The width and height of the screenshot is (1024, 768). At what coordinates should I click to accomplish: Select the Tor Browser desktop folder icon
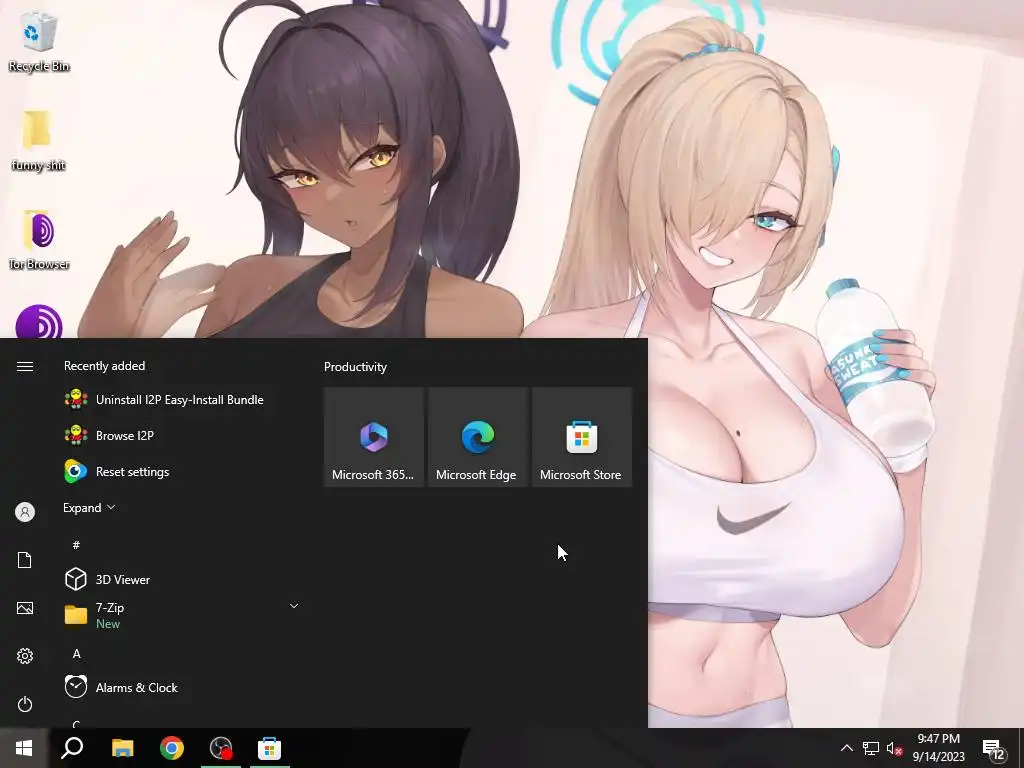pos(39,239)
